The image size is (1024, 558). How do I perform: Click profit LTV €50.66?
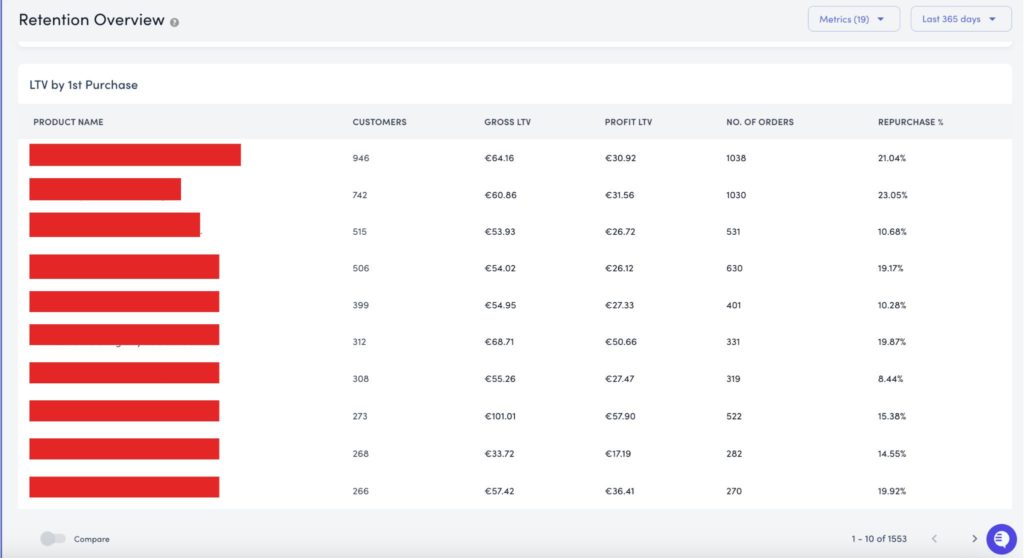pos(620,342)
